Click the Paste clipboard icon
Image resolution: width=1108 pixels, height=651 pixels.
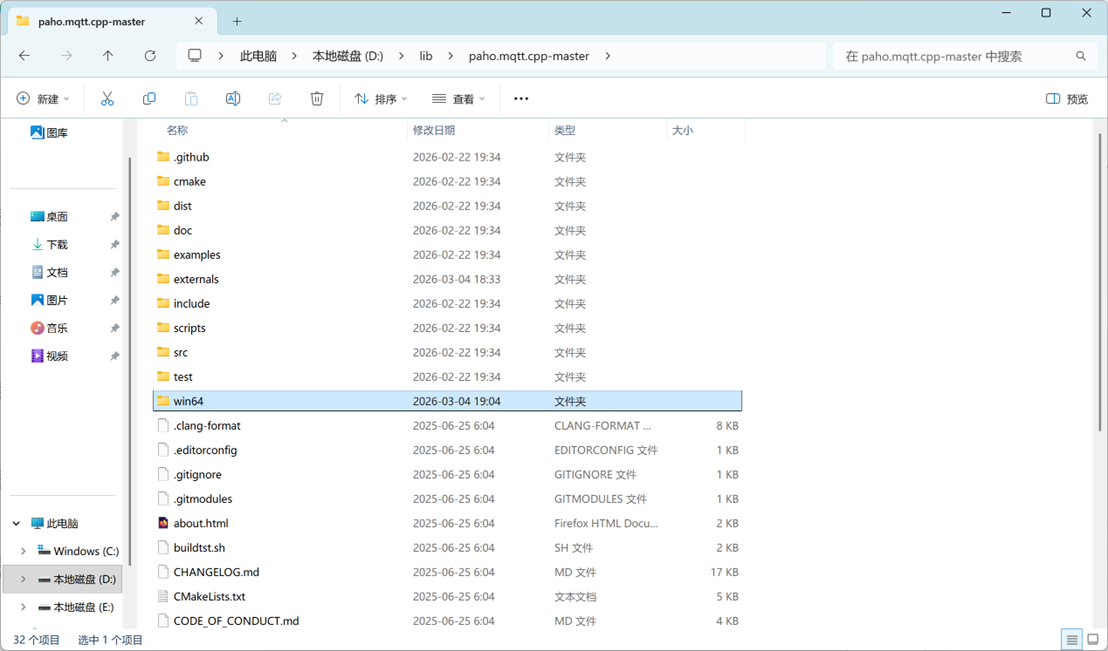pos(191,99)
